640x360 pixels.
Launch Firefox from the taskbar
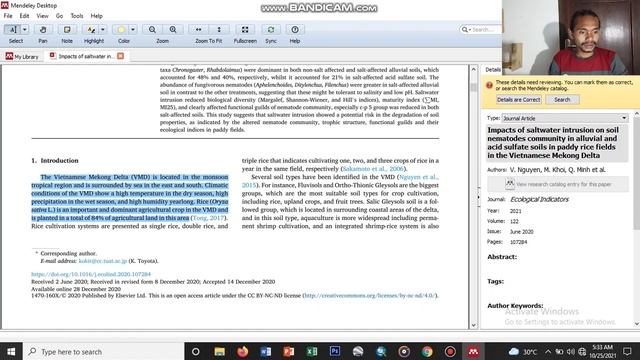pos(242,351)
